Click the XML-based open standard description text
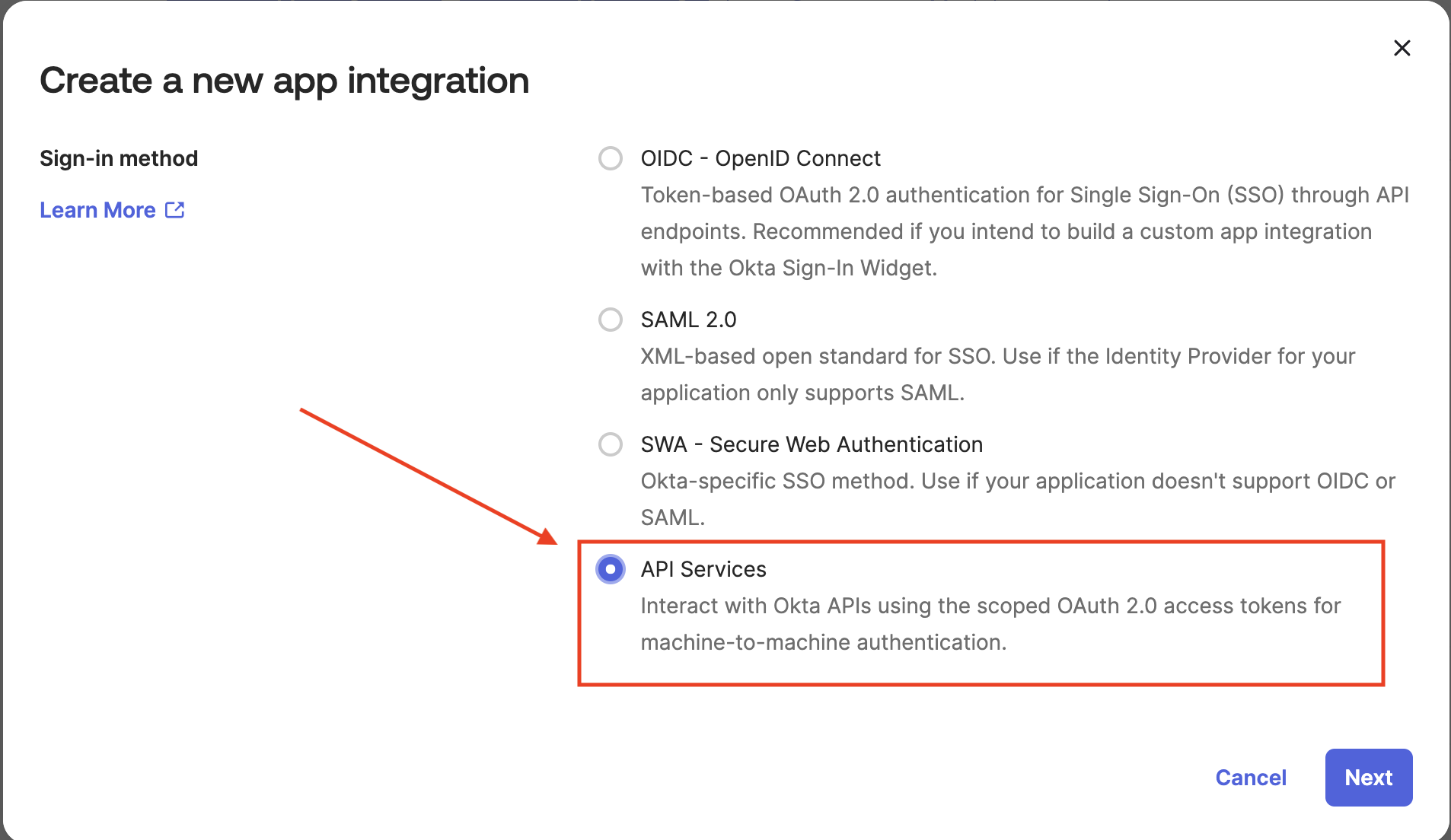The height and width of the screenshot is (840, 1451). coord(998,374)
